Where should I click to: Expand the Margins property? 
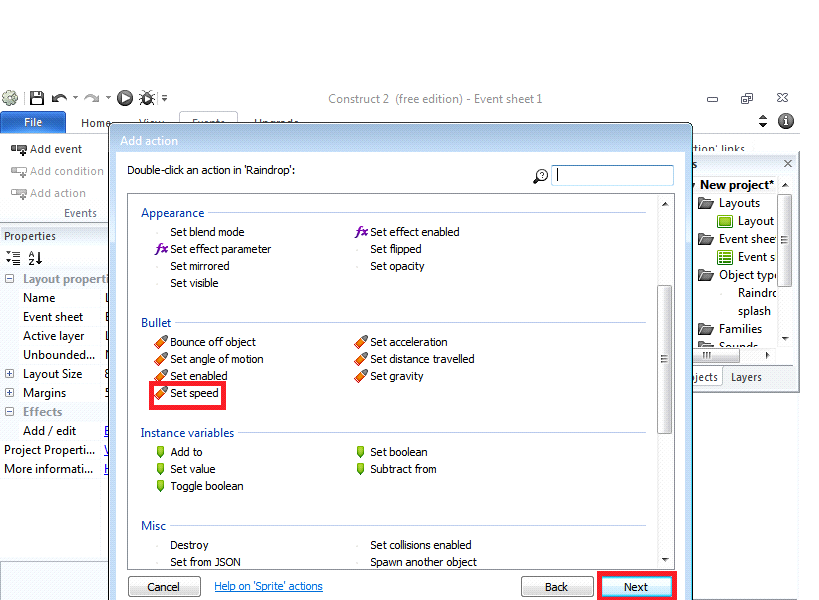tap(9, 393)
